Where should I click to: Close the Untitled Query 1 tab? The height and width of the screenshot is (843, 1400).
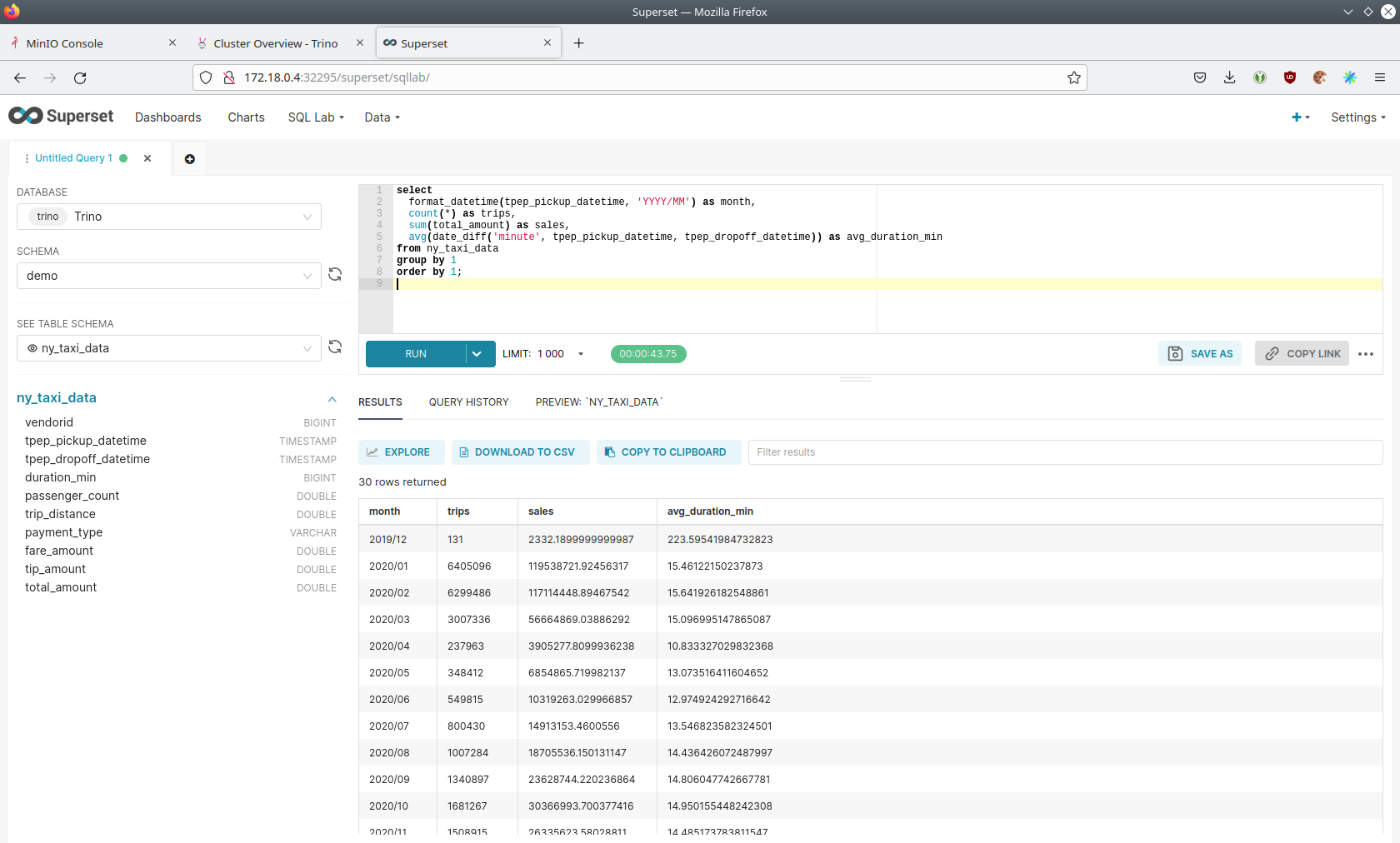[x=147, y=158]
